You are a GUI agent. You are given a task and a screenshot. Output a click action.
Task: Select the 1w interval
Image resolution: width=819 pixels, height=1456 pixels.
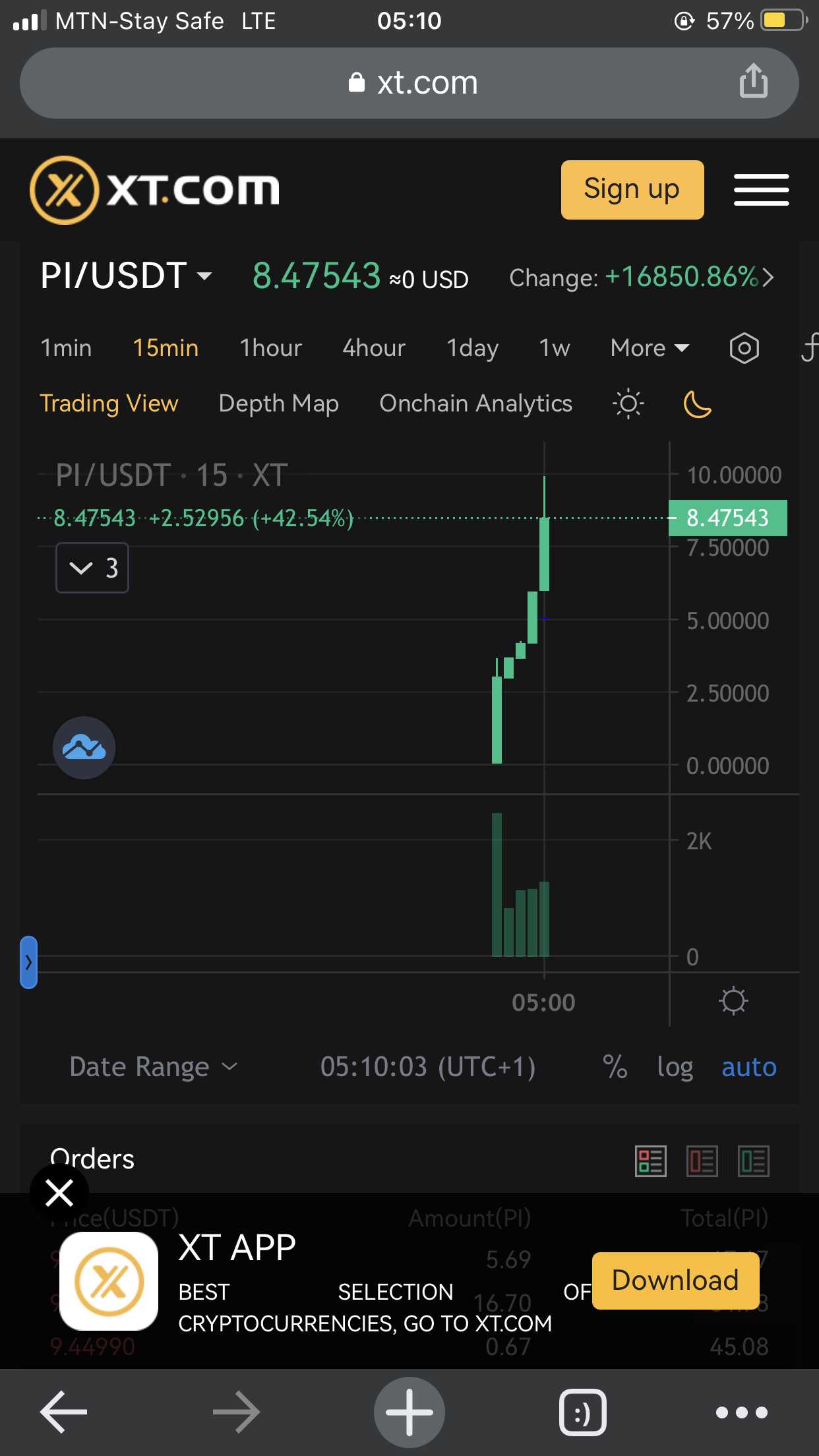pos(554,348)
